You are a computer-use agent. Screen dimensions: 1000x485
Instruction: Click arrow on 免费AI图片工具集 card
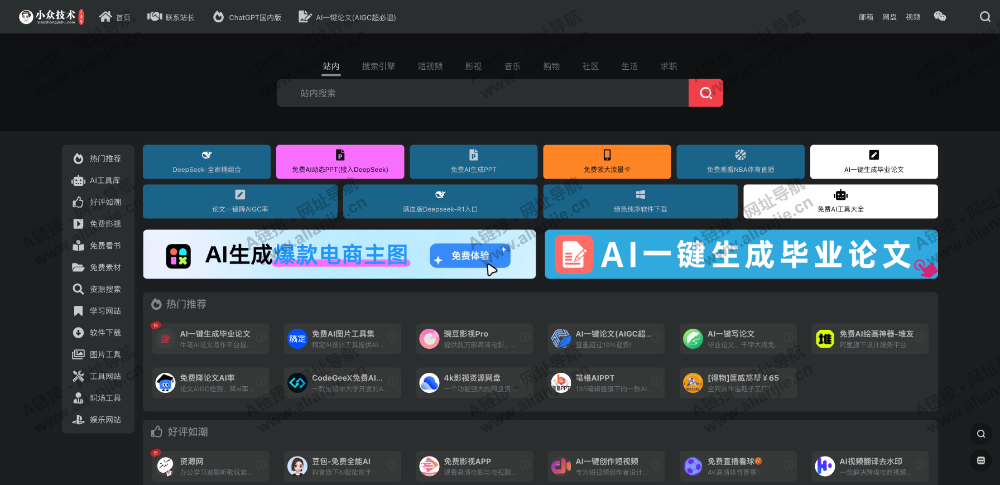point(393,337)
